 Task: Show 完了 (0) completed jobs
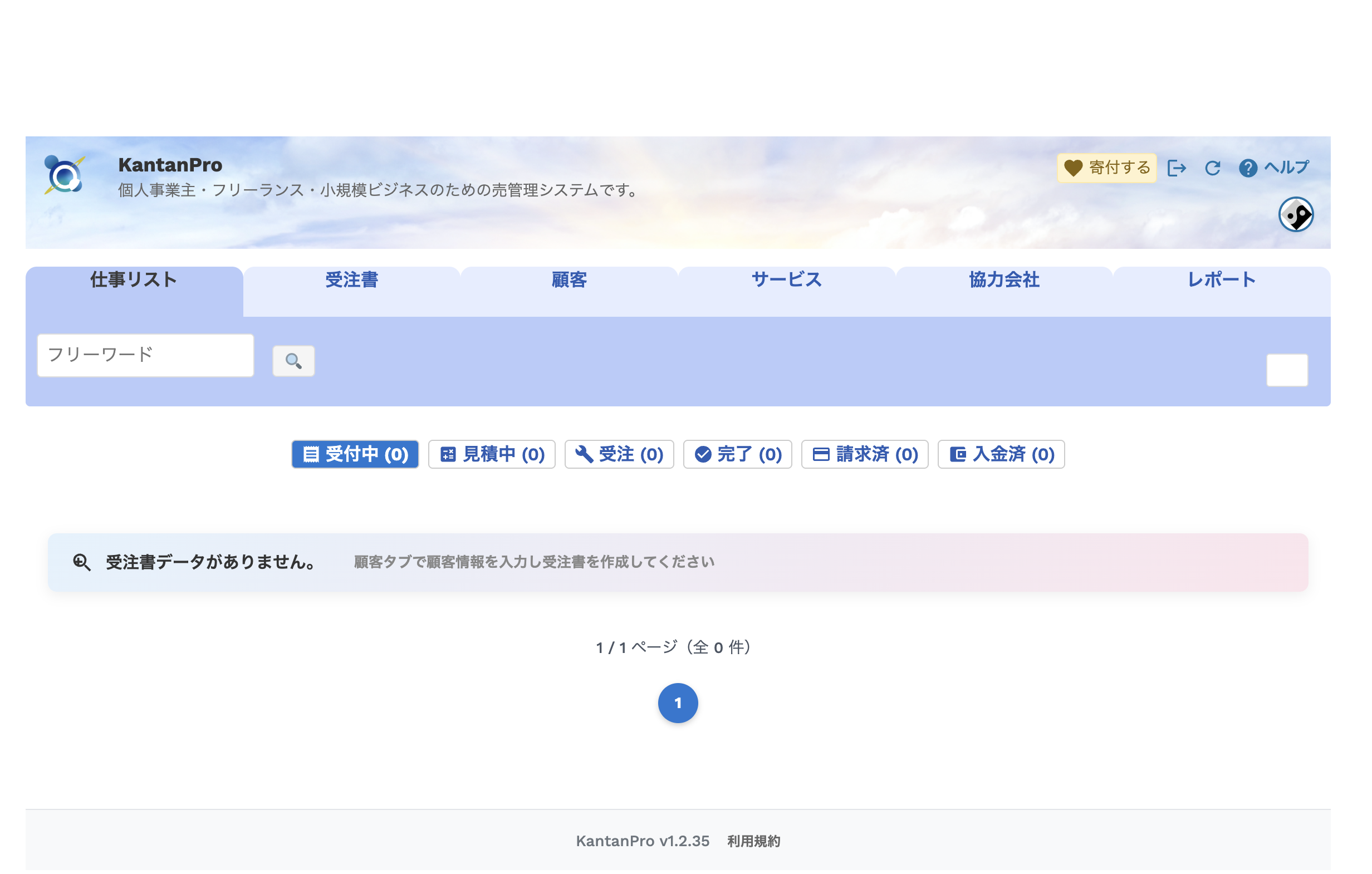click(737, 455)
